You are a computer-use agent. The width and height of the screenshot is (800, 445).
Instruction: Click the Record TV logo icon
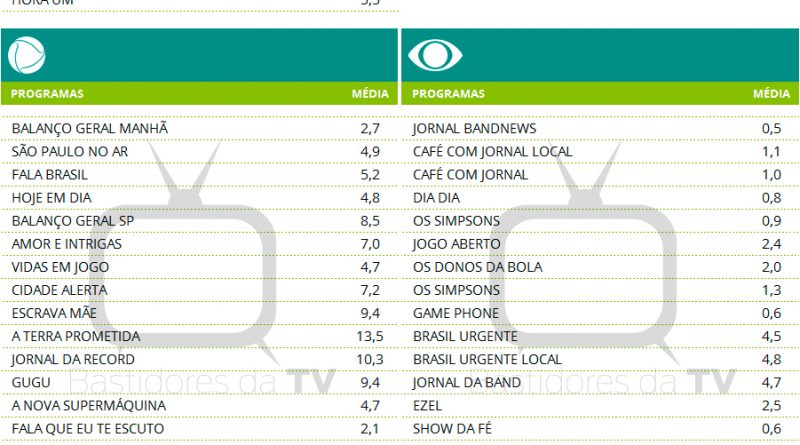coord(26,56)
